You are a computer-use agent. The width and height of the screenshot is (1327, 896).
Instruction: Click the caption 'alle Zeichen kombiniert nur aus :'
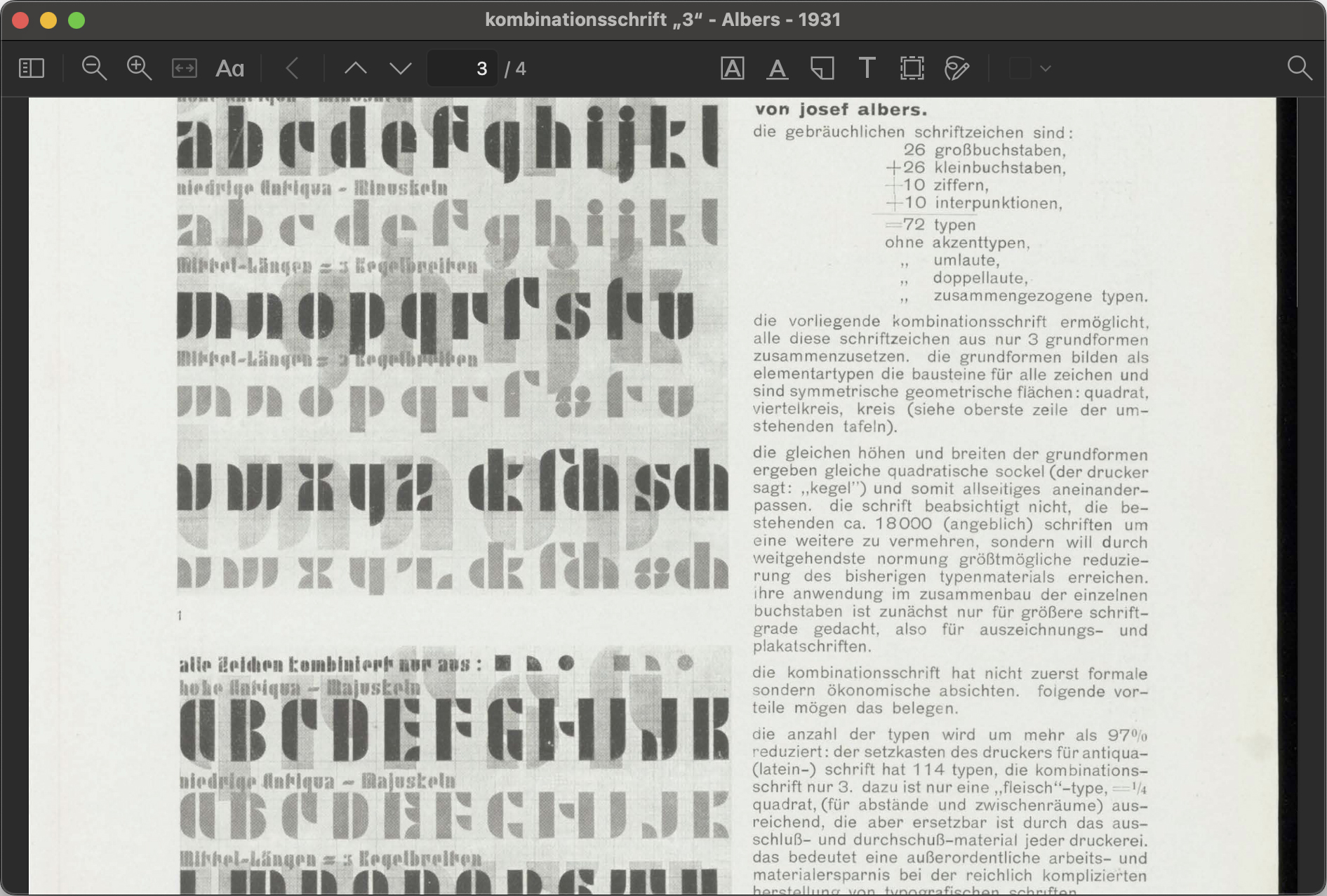point(331,664)
